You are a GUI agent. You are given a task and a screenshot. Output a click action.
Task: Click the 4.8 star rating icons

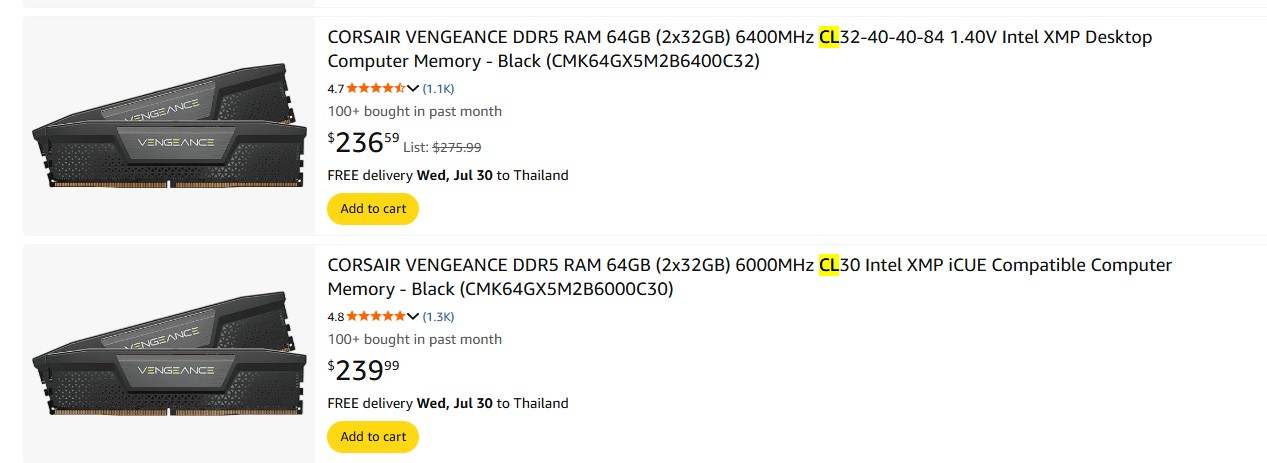376,316
